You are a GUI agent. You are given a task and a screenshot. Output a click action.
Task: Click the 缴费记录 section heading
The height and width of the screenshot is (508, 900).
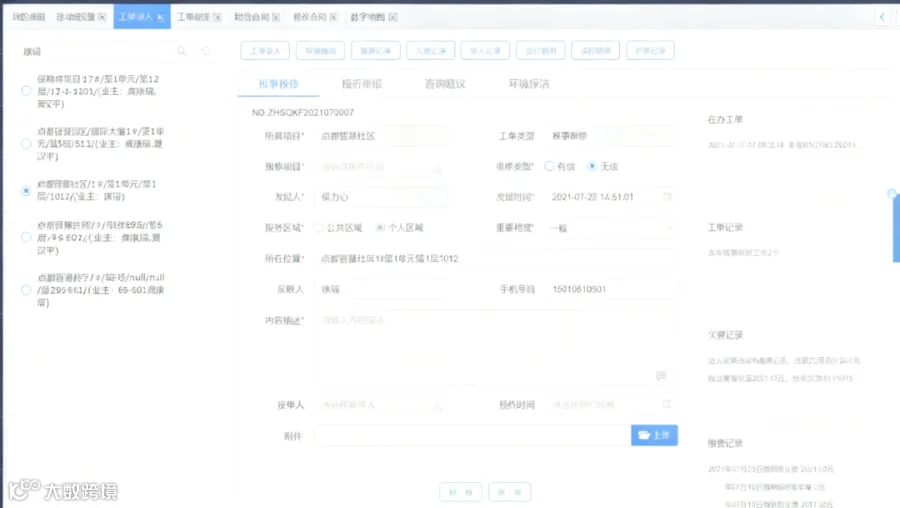tap(725, 443)
